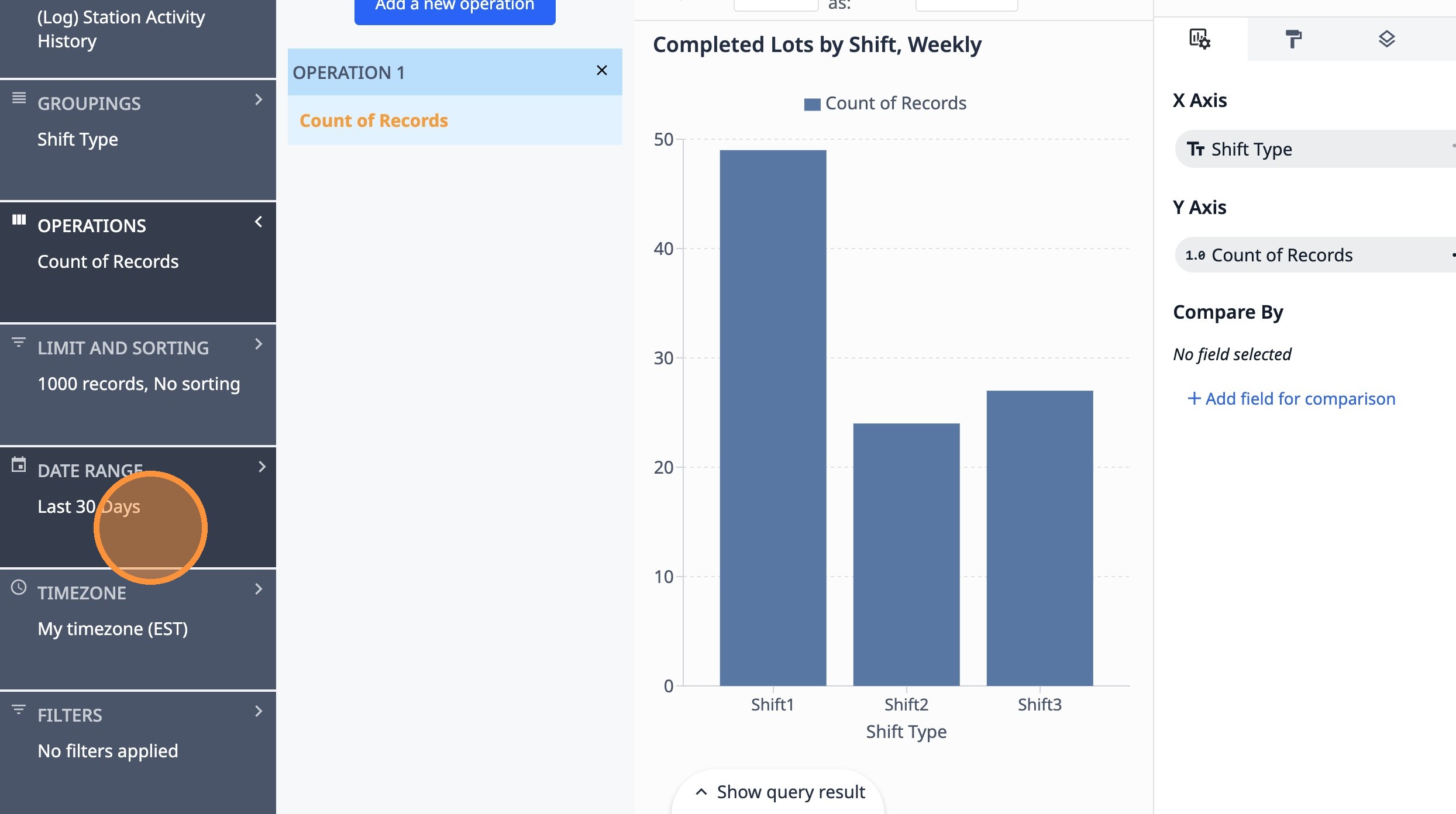1456x814 pixels.
Task: Open the chart settings tab icon
Action: pyautogui.click(x=1199, y=39)
